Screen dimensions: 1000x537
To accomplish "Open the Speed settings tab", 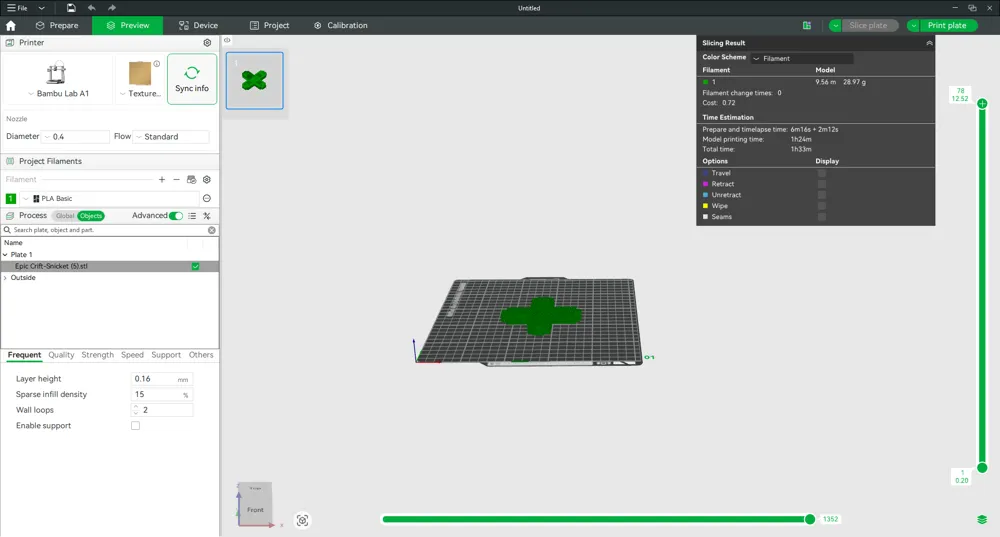I will tap(132, 355).
